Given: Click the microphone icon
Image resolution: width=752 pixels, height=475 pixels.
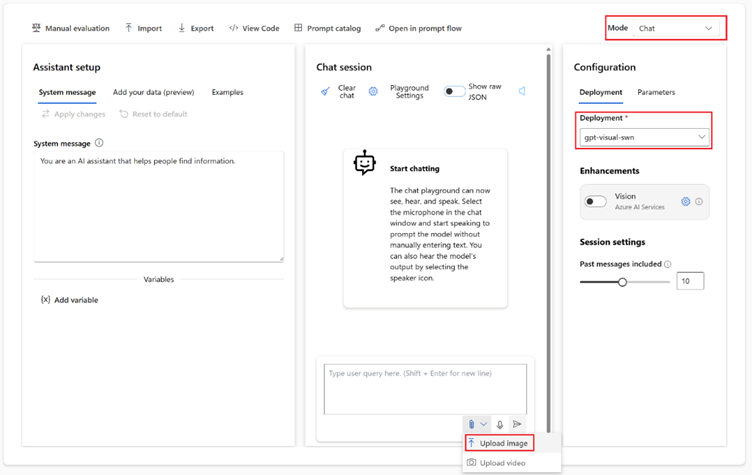Looking at the screenshot, I should click(500, 425).
